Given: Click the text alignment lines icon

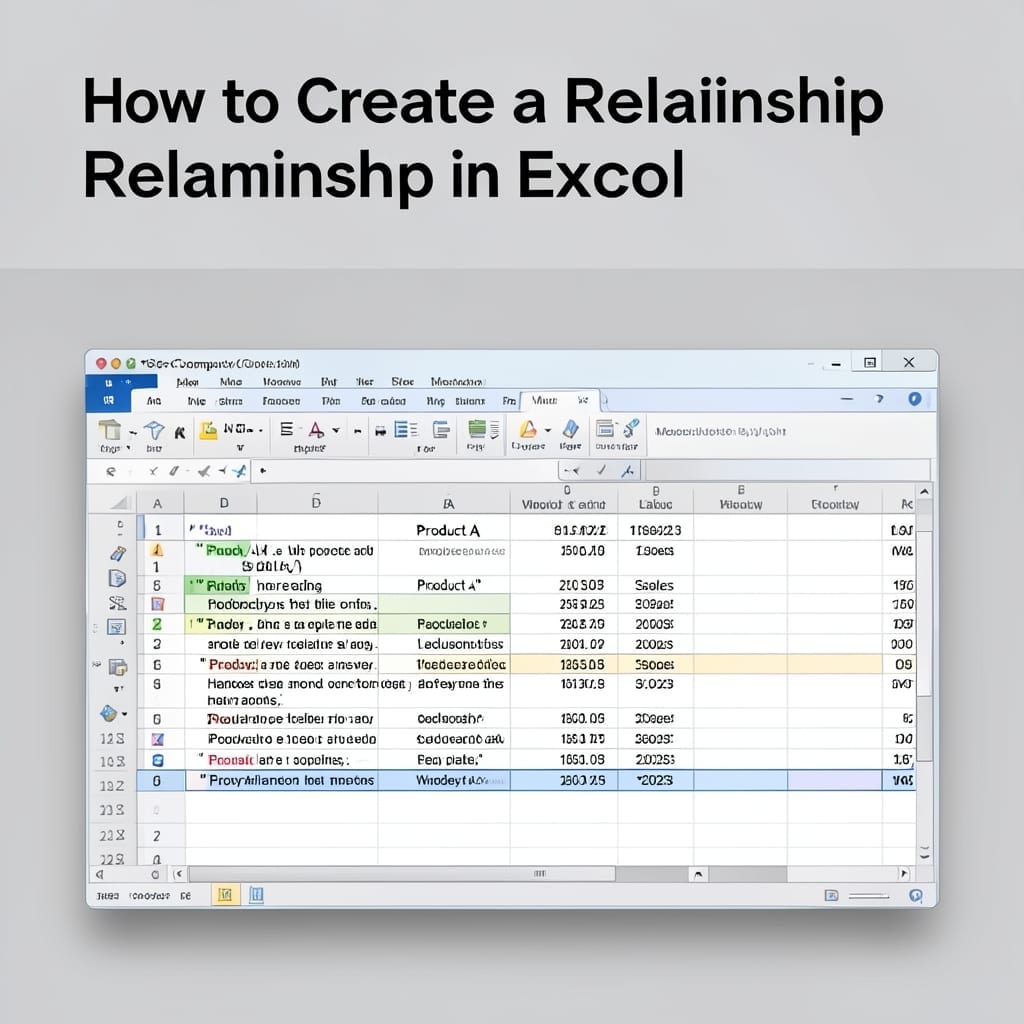Looking at the screenshot, I should pyautogui.click(x=286, y=429).
